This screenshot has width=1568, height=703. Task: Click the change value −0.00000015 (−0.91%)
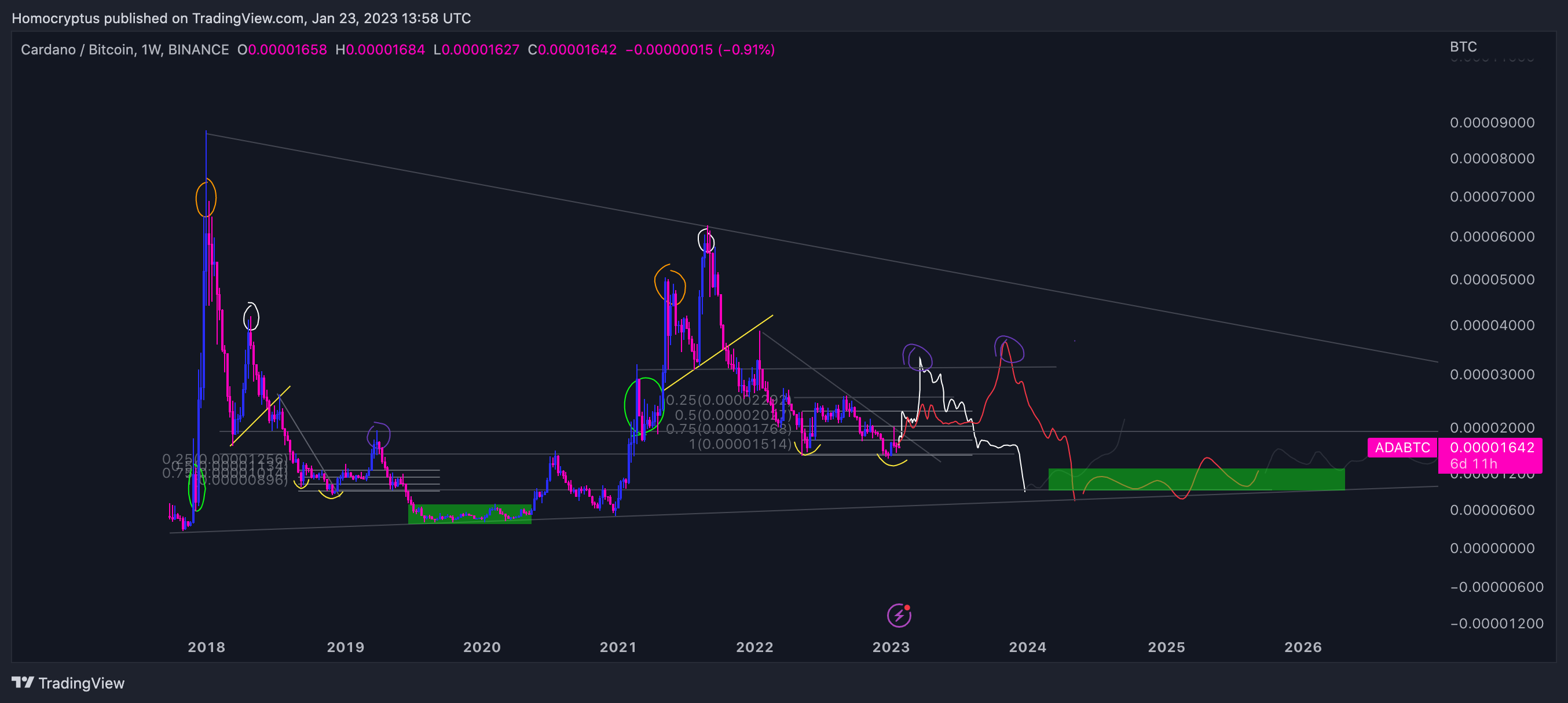700,49
